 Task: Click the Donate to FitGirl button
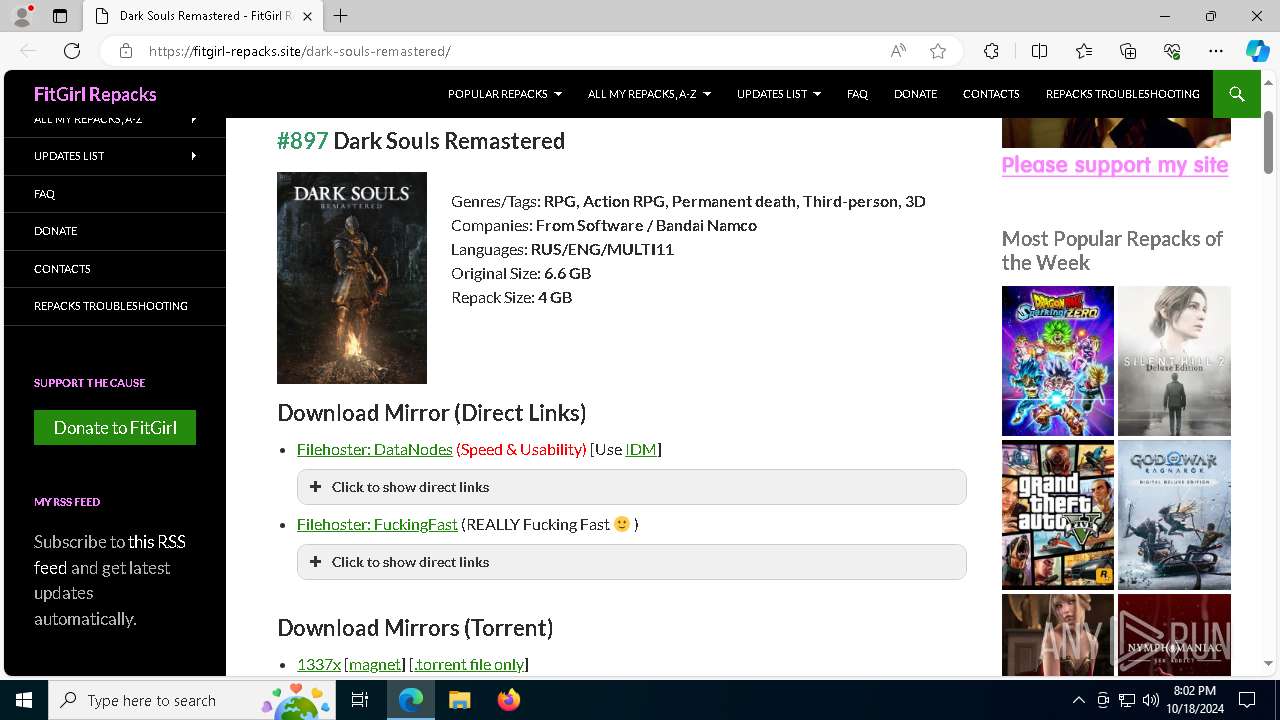pyautogui.click(x=115, y=427)
